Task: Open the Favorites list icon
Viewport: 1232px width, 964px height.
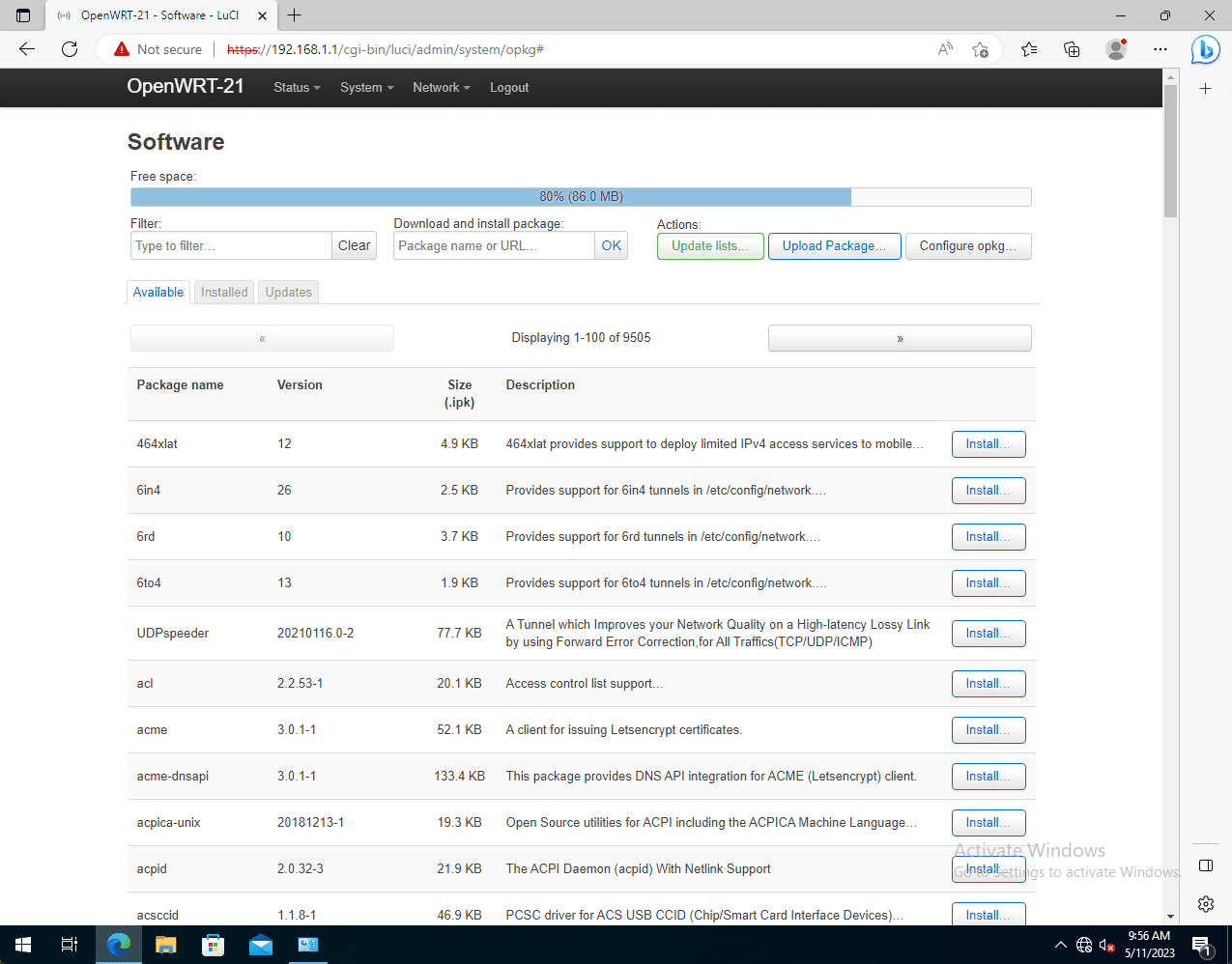Action: [x=1029, y=49]
